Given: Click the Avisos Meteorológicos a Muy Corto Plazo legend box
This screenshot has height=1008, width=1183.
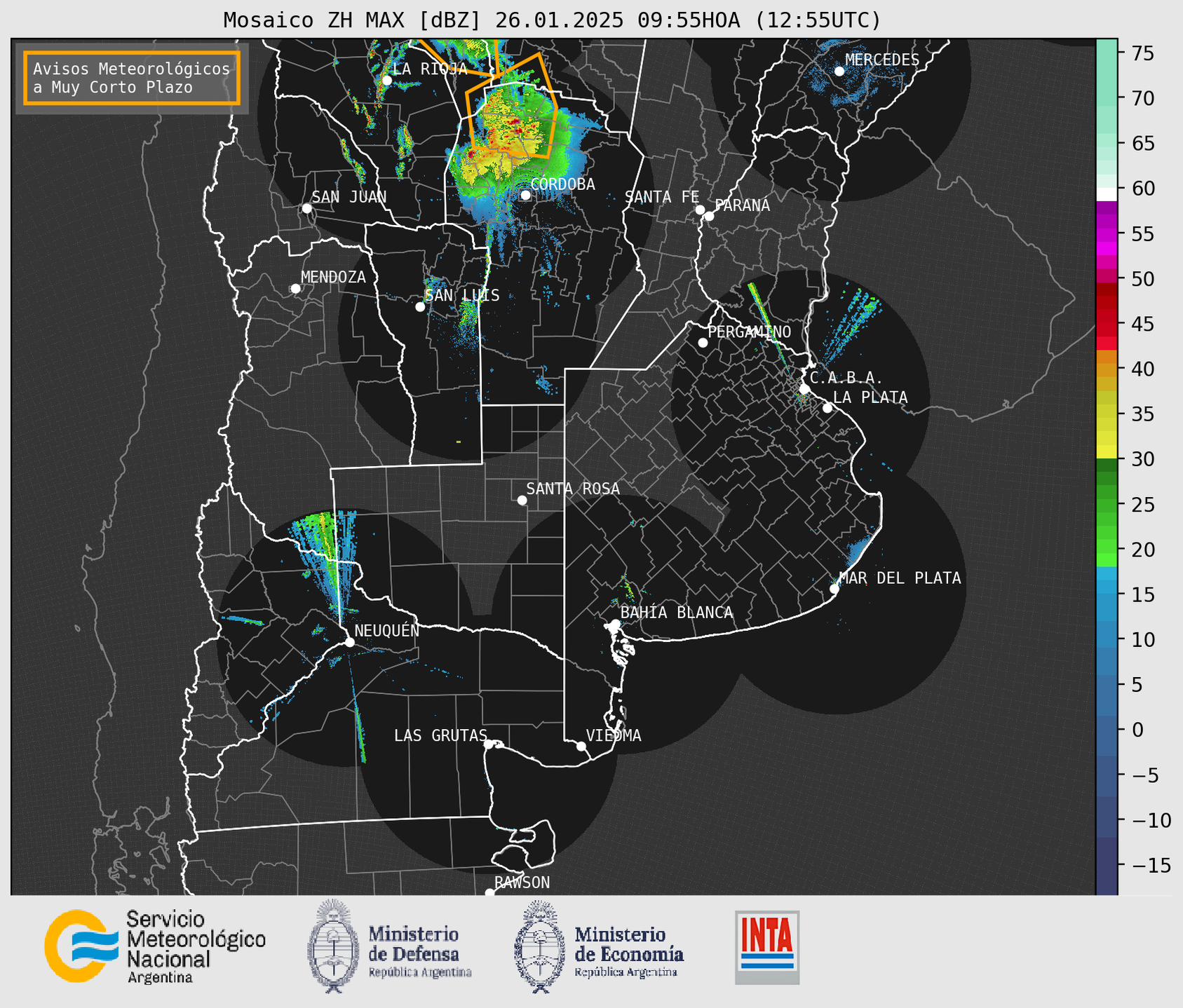Looking at the screenshot, I should tap(132, 78).
